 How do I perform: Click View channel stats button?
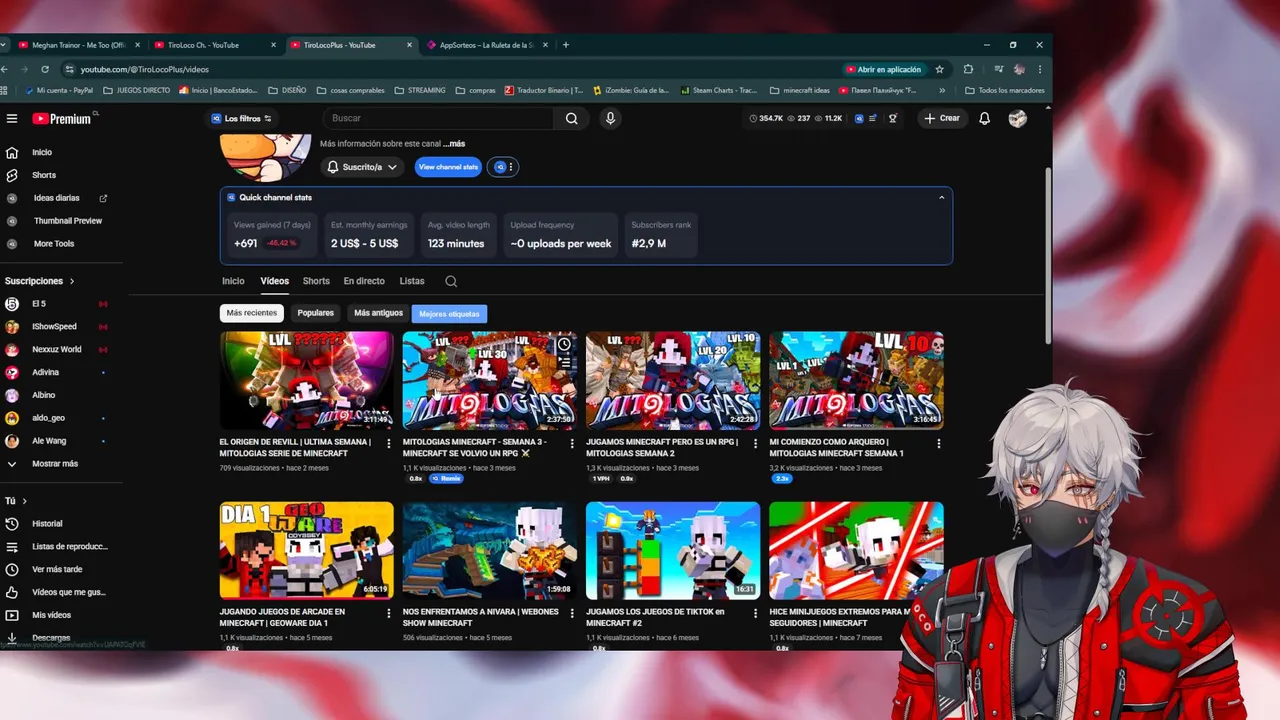(449, 167)
